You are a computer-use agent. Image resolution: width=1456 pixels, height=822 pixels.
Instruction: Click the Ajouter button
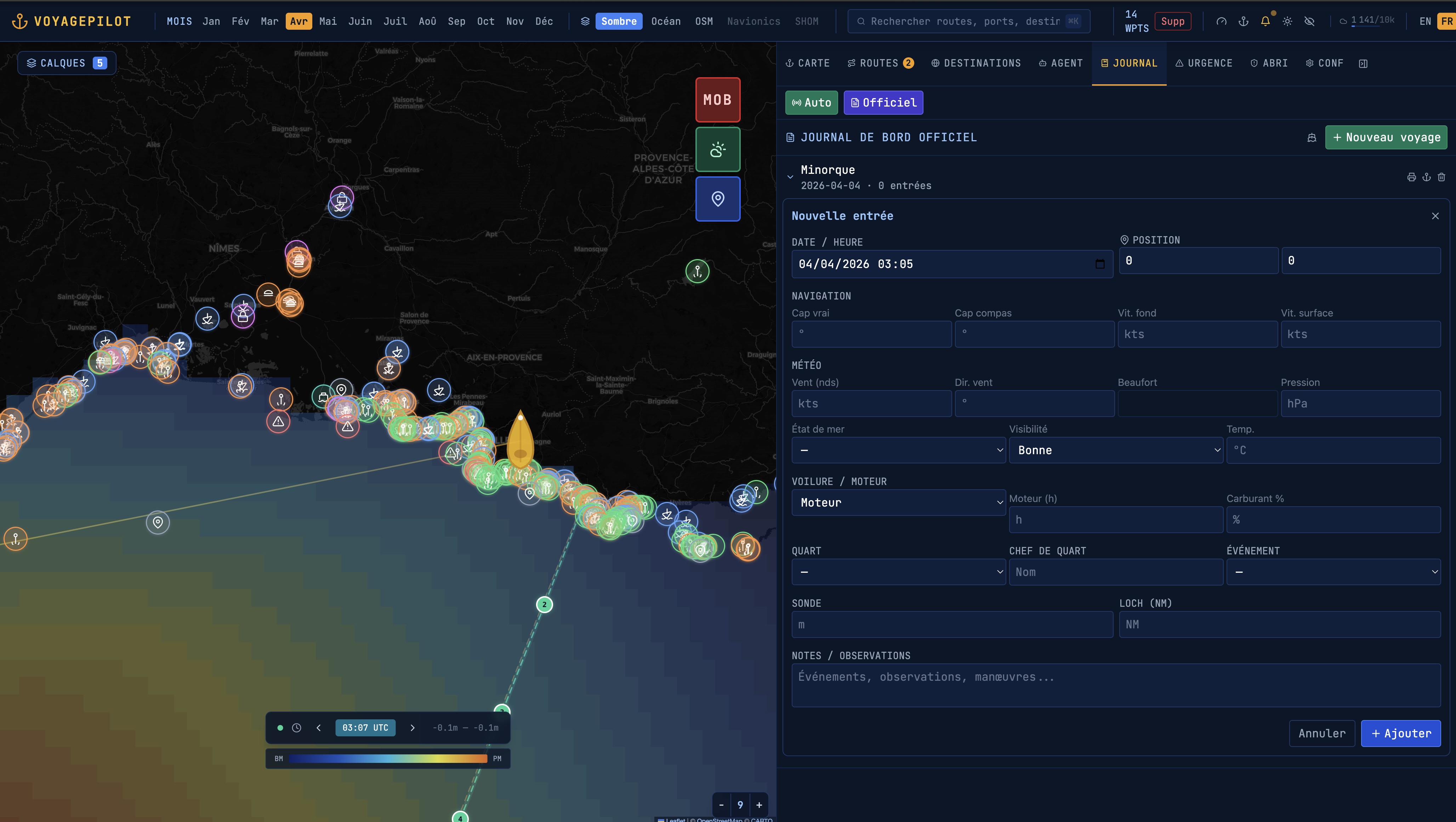1401,733
